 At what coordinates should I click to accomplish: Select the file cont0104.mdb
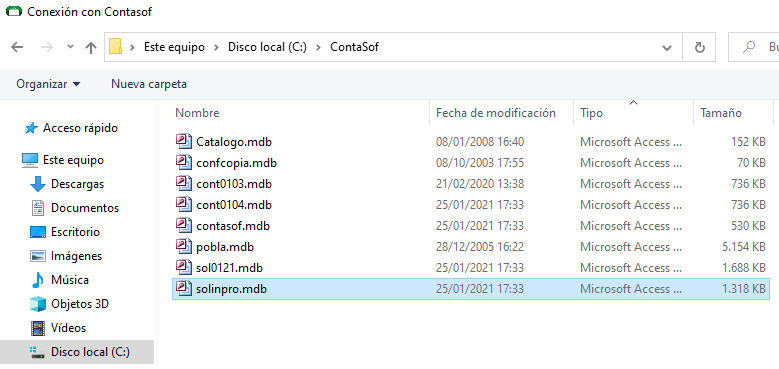pos(234,205)
